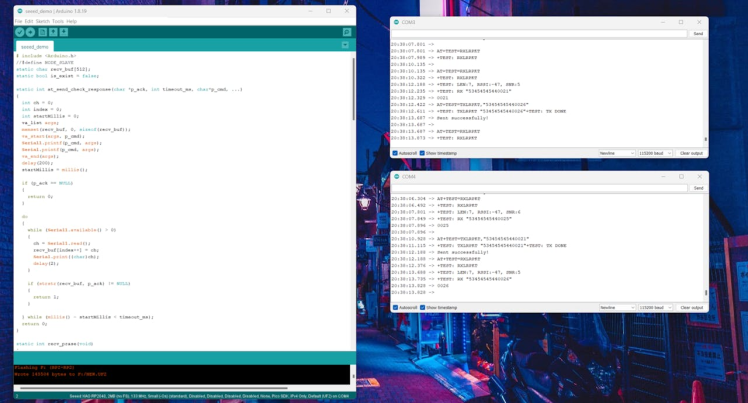Open the Newline dropdown in COM3

click(616, 153)
